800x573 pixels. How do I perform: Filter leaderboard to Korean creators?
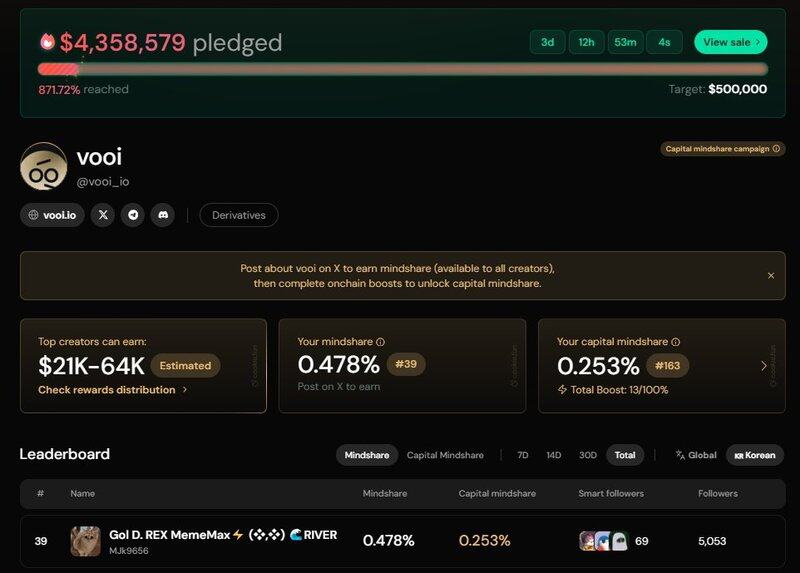point(755,455)
